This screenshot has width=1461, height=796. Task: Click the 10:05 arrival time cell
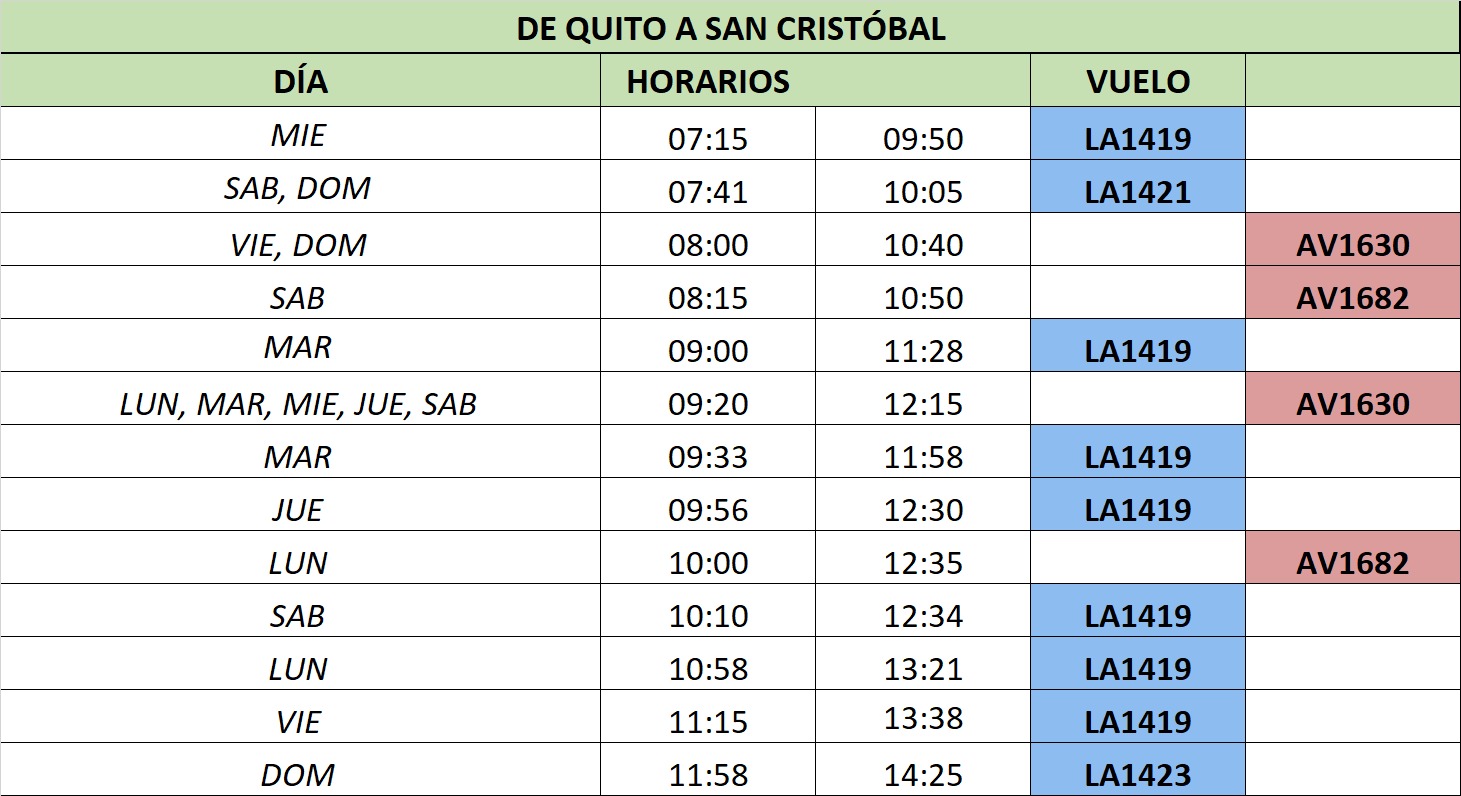(x=922, y=191)
